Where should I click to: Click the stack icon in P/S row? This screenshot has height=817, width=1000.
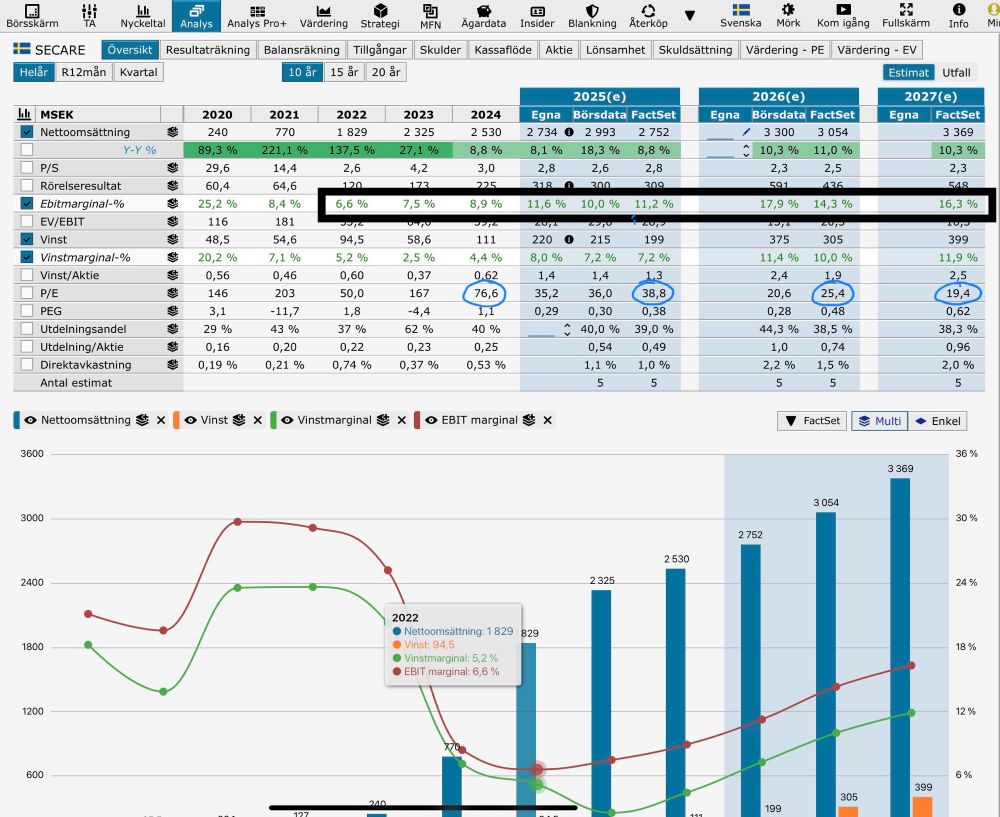click(172, 168)
